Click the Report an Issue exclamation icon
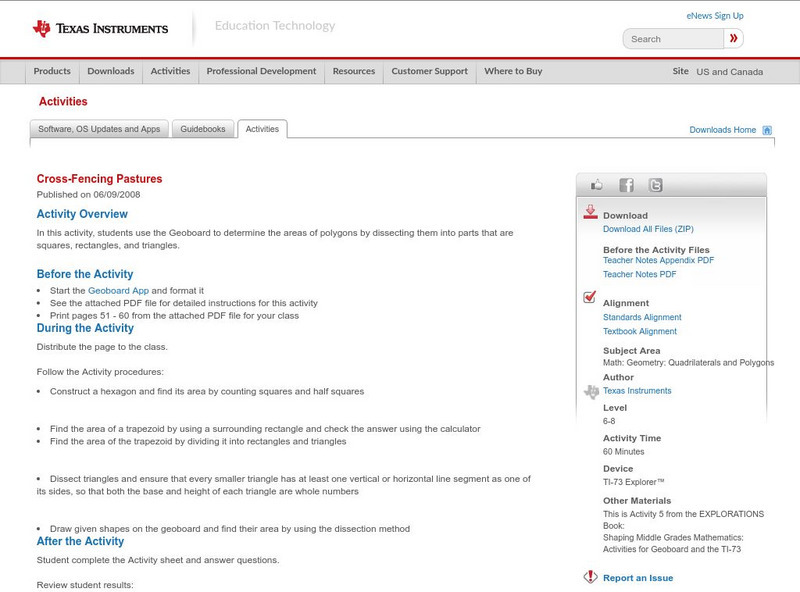 coord(590,577)
